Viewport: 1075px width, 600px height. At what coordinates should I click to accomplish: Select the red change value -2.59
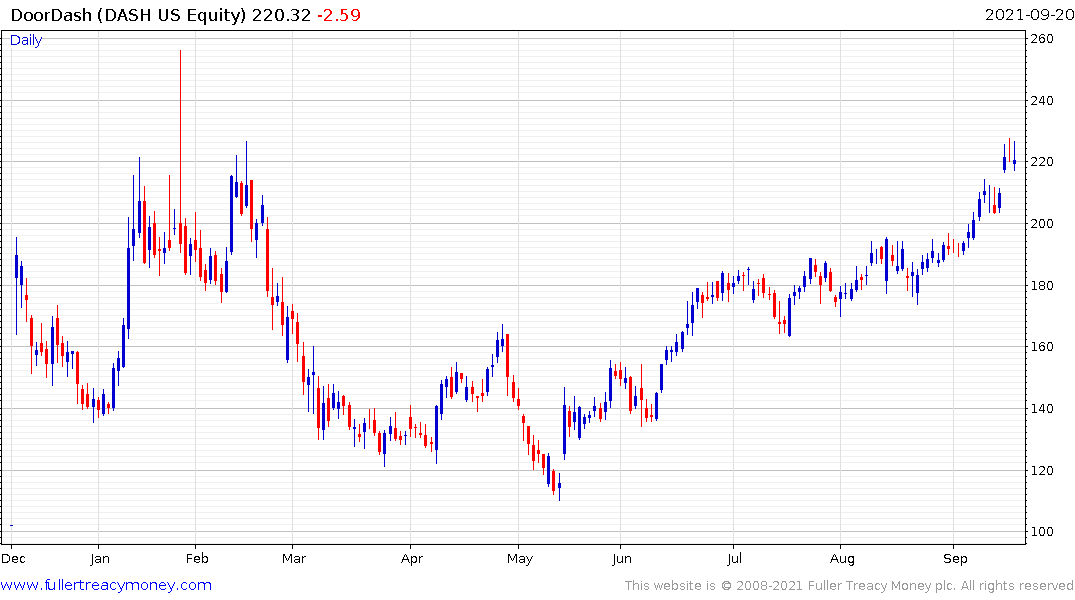coord(339,15)
